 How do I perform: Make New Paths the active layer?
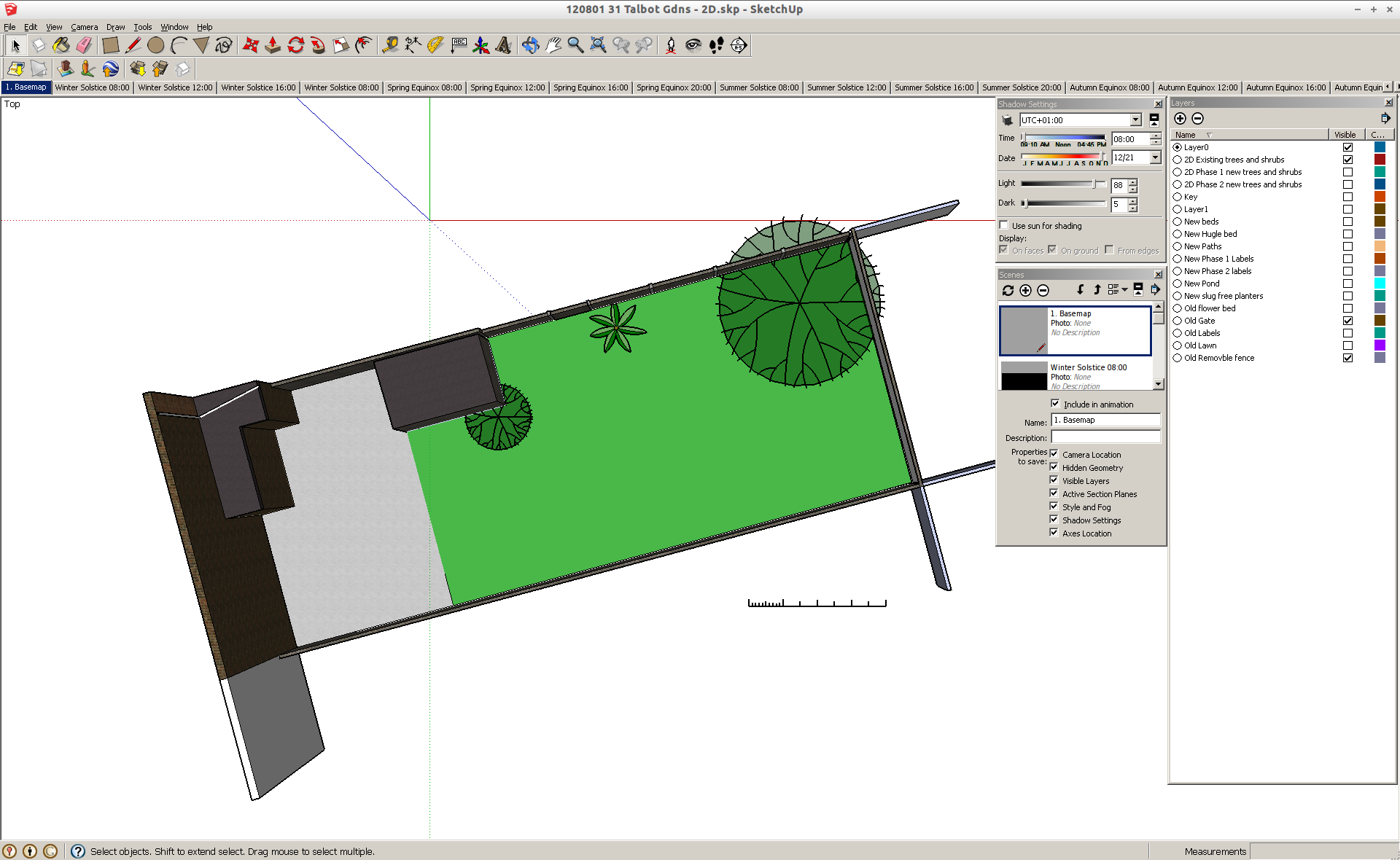click(1177, 246)
